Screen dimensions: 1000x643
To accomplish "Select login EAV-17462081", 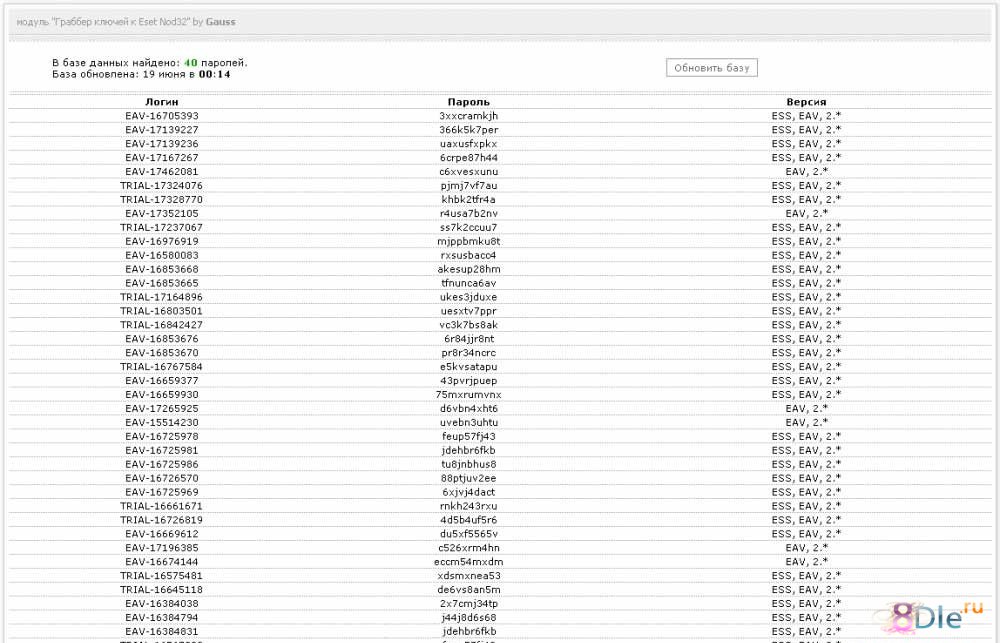I will point(162,172).
